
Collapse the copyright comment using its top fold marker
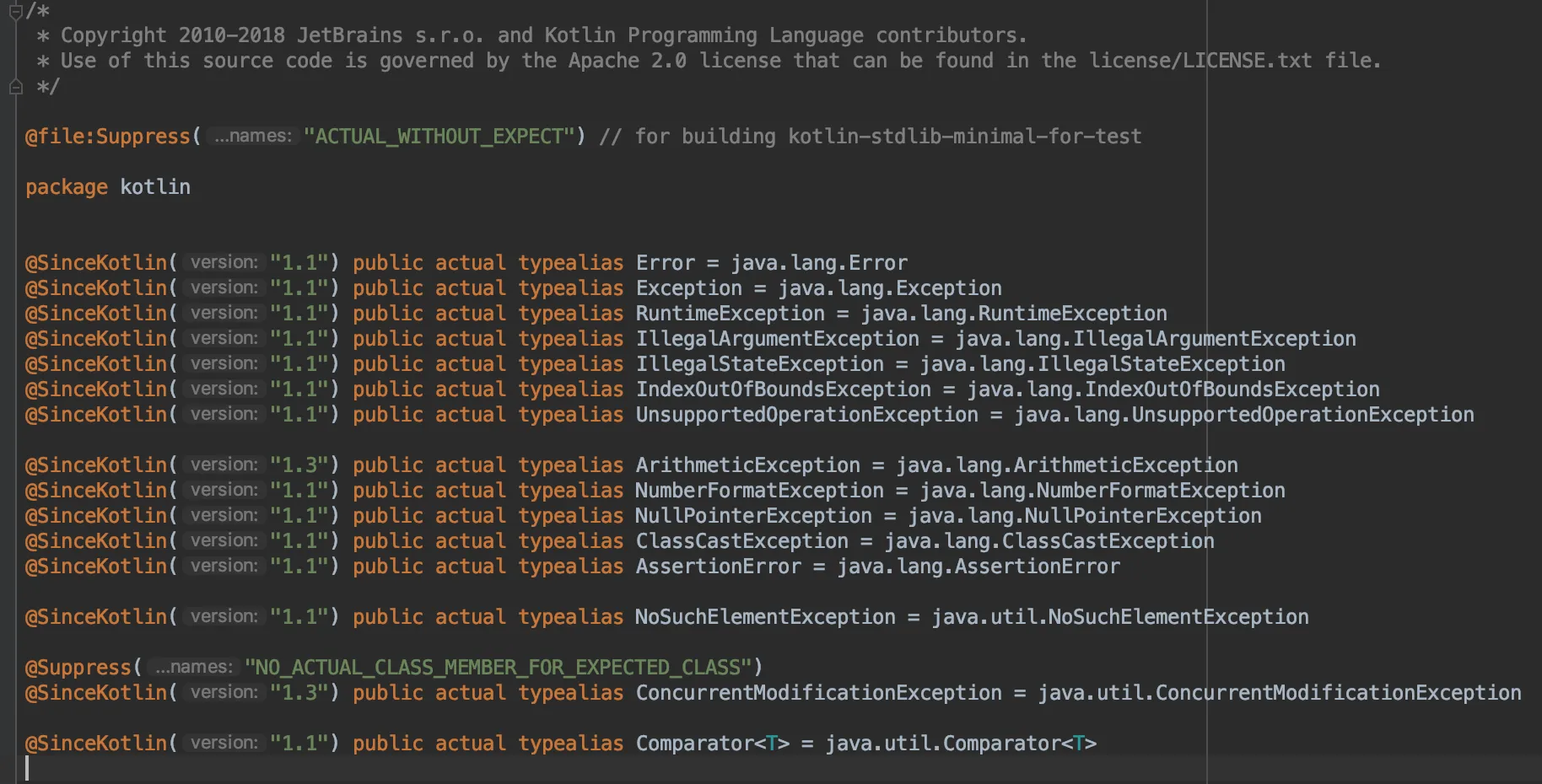[x=15, y=11]
